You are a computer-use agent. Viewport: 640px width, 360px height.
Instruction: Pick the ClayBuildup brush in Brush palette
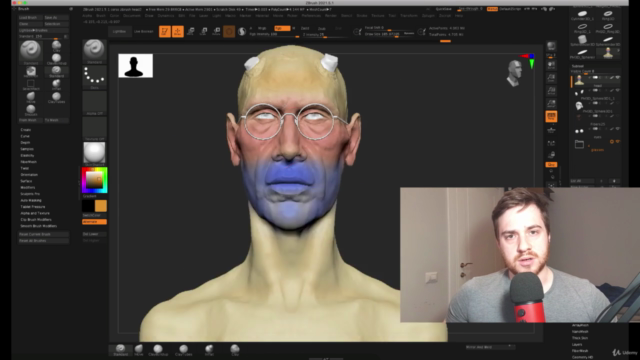pyautogui.click(x=56, y=59)
